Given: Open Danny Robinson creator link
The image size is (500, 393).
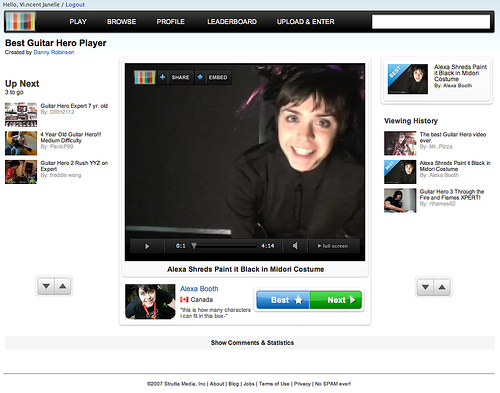Looking at the screenshot, I should 54,52.
